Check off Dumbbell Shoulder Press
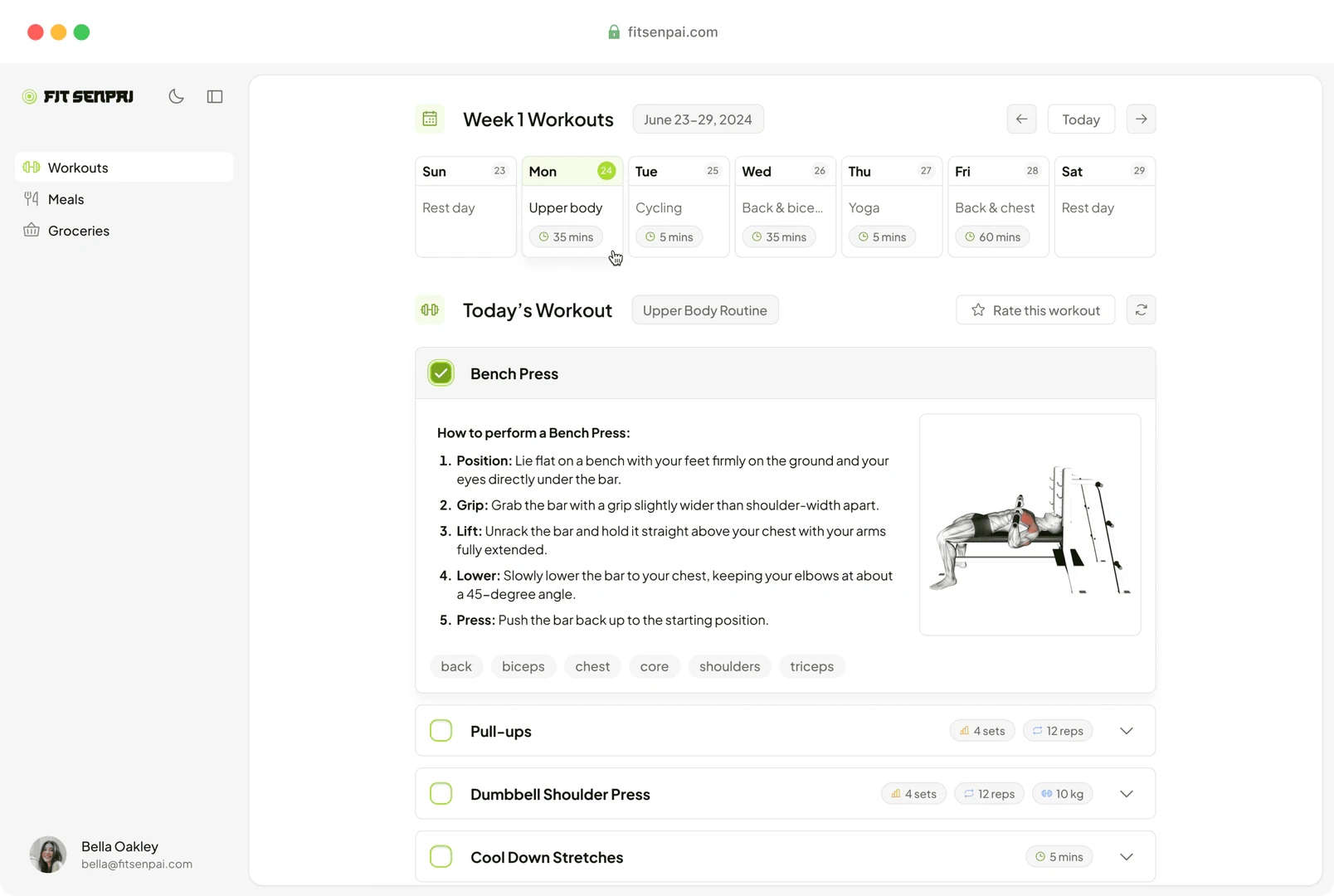 pos(441,793)
